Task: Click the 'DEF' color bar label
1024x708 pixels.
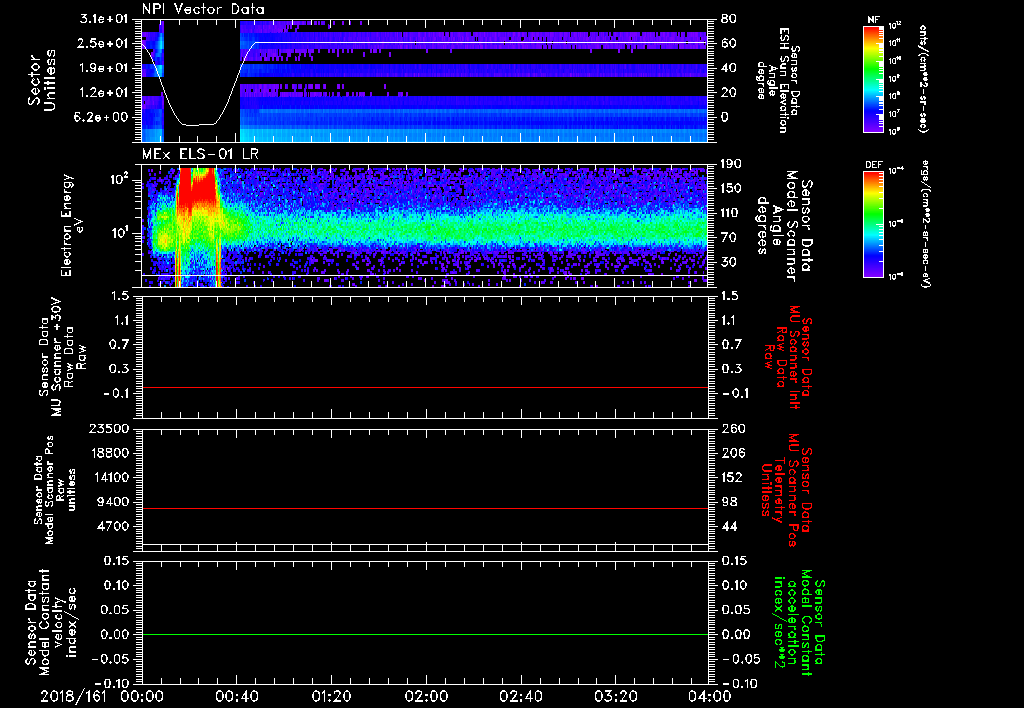Action: (874, 165)
